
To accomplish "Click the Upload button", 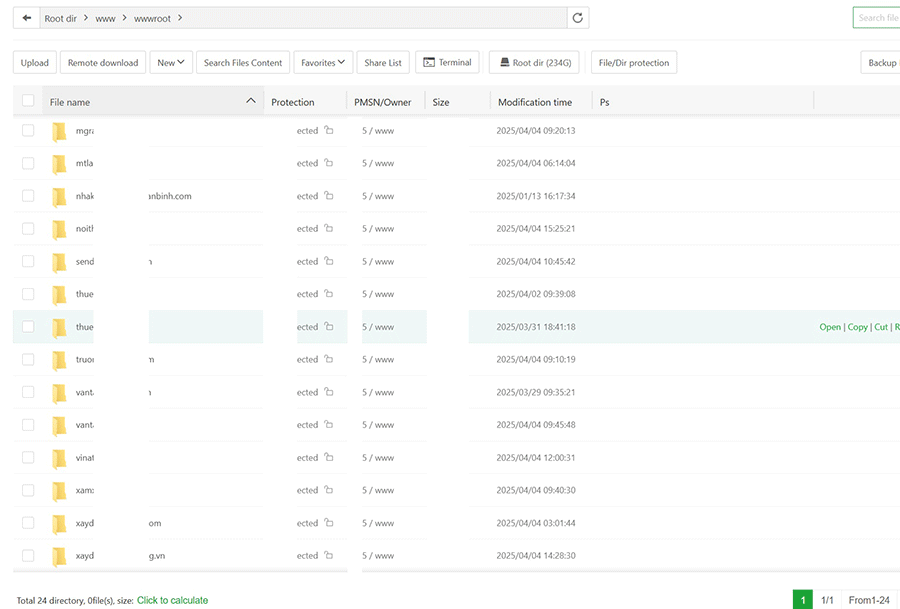I will [x=35, y=62].
